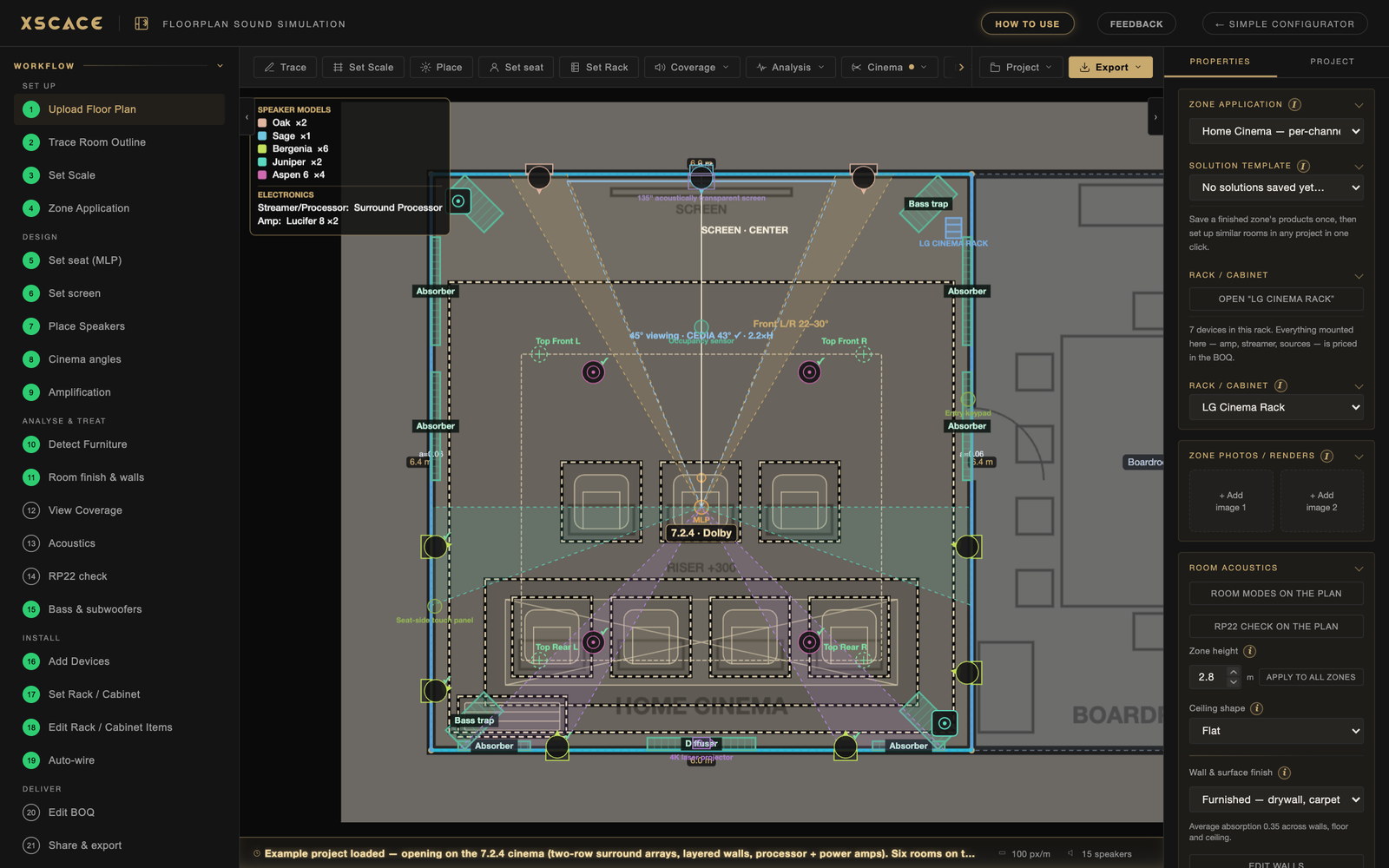
Task: Collapse the Workflow section chevron
Action: (x=220, y=66)
